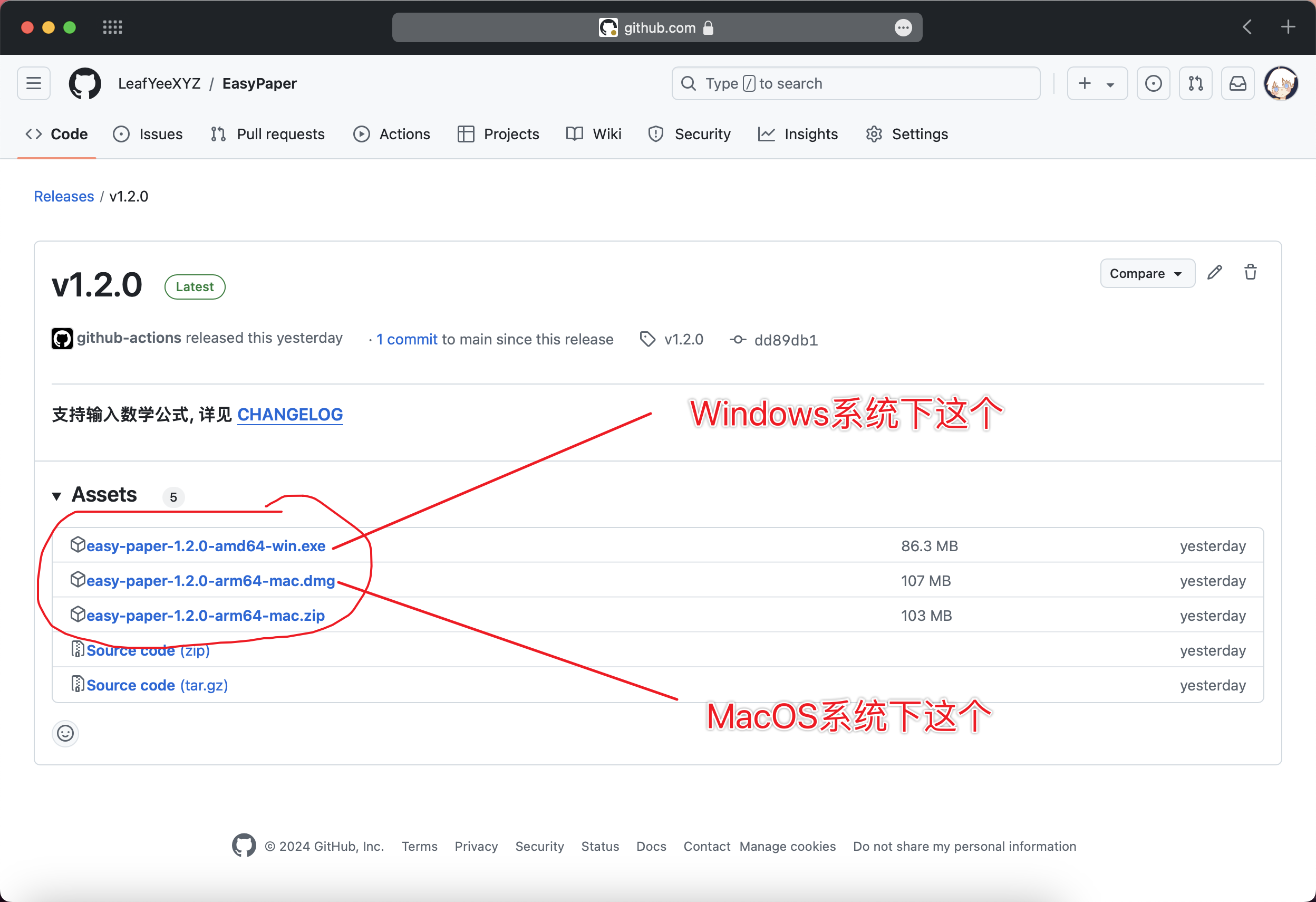This screenshot has width=1316, height=902.
Task: Open the Pull requests tab
Action: point(267,135)
